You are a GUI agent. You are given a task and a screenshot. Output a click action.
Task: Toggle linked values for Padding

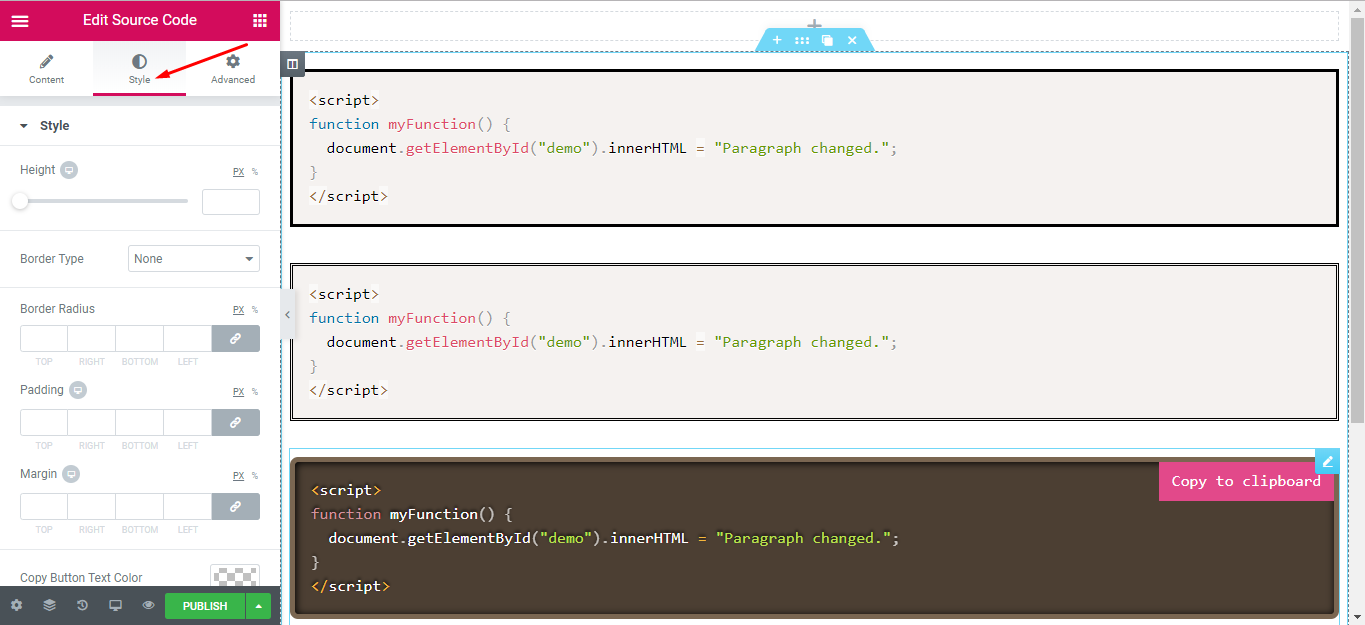[236, 423]
